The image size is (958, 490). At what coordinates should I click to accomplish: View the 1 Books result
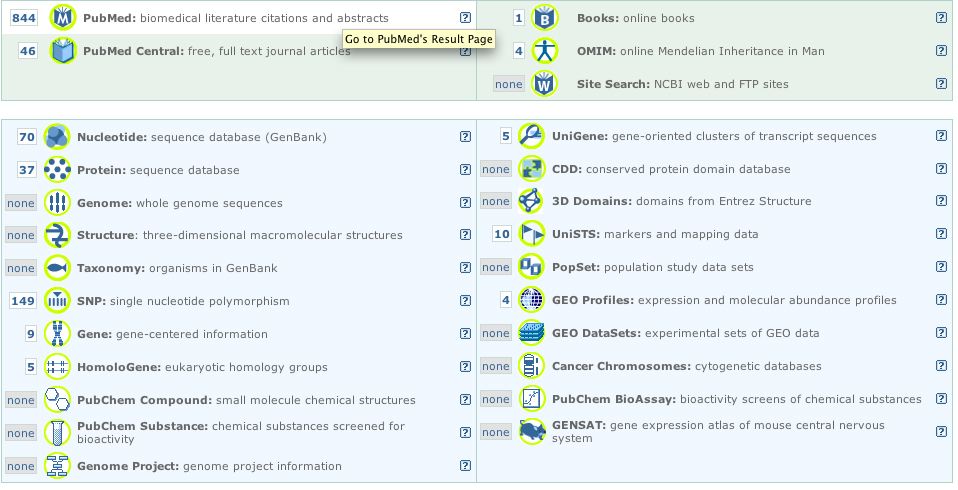click(x=519, y=18)
